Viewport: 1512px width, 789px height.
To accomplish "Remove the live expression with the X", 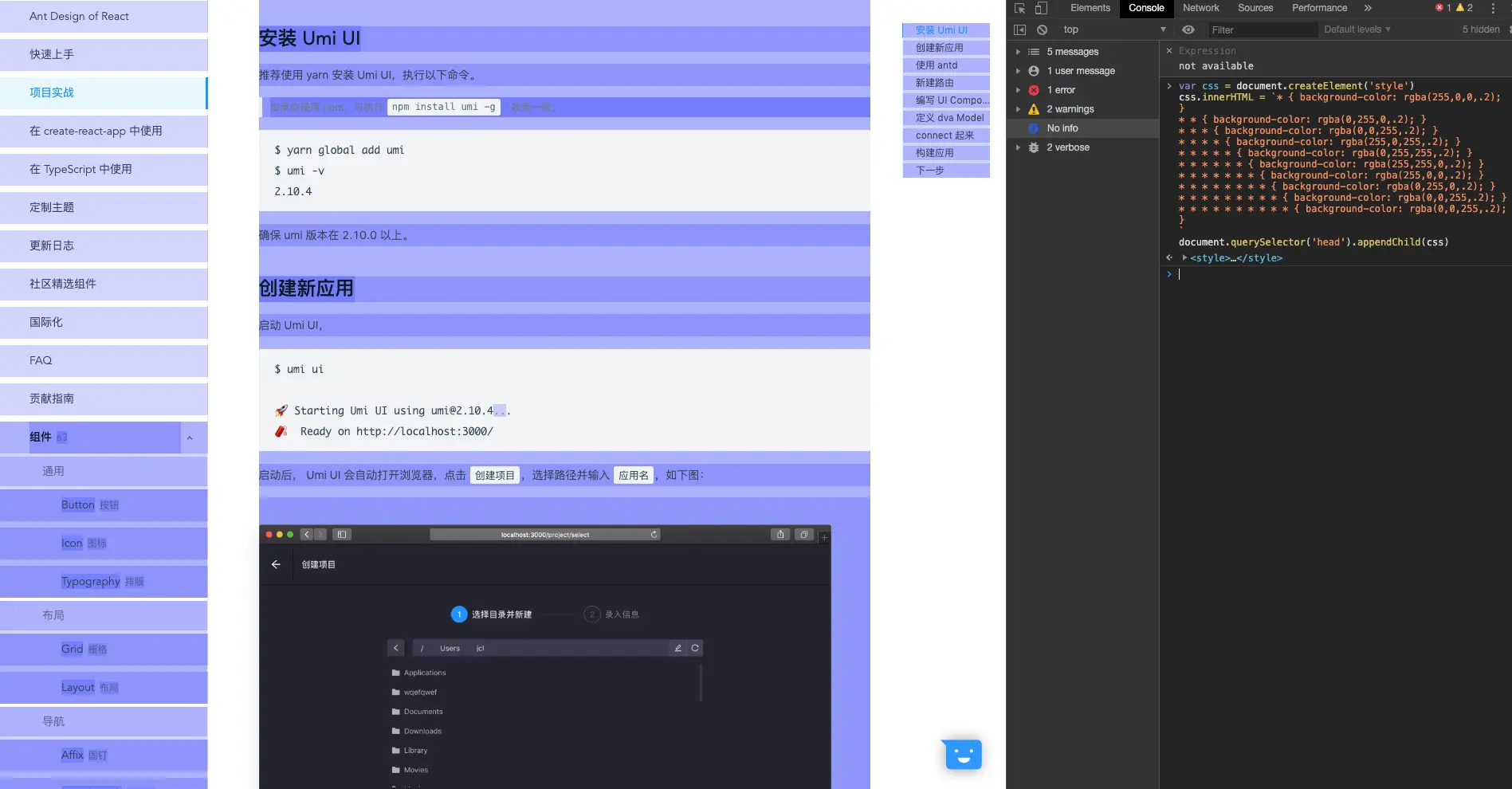I will (1169, 51).
